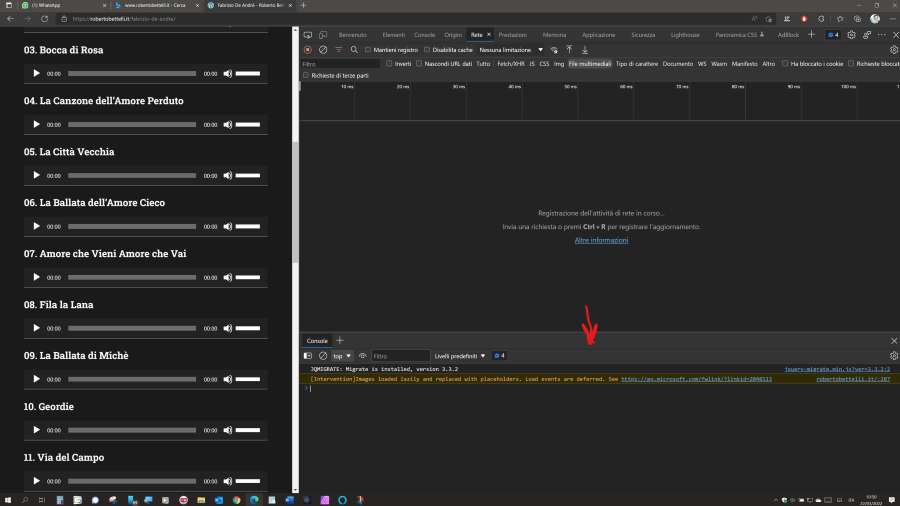Viewport: 900px width, 506px height.
Task: Open the Prestazioni tab
Action: (x=512, y=35)
